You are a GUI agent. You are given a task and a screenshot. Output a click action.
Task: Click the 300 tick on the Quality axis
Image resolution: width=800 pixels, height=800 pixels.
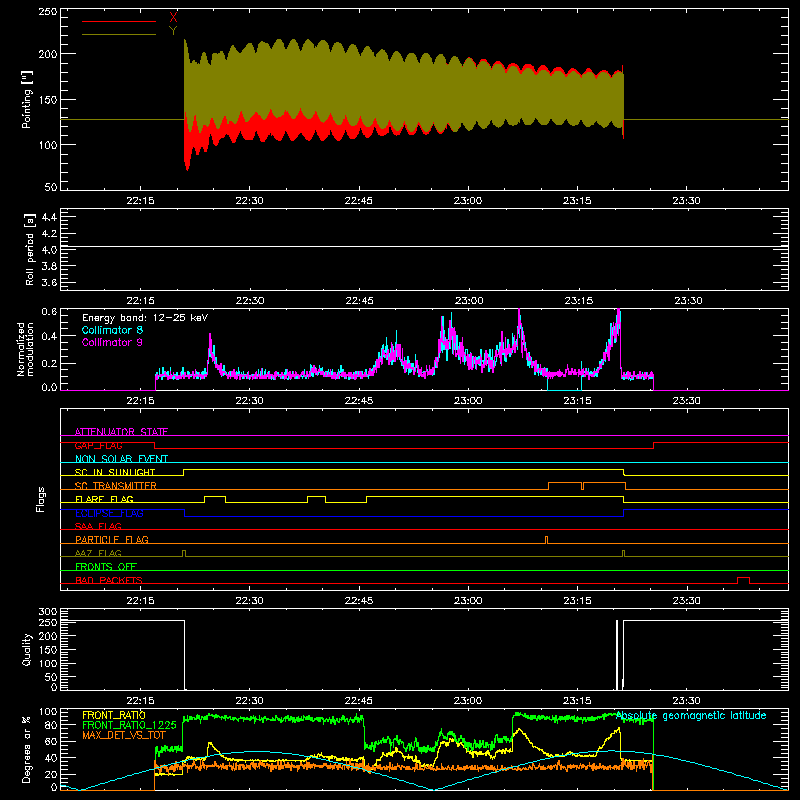pos(48,612)
